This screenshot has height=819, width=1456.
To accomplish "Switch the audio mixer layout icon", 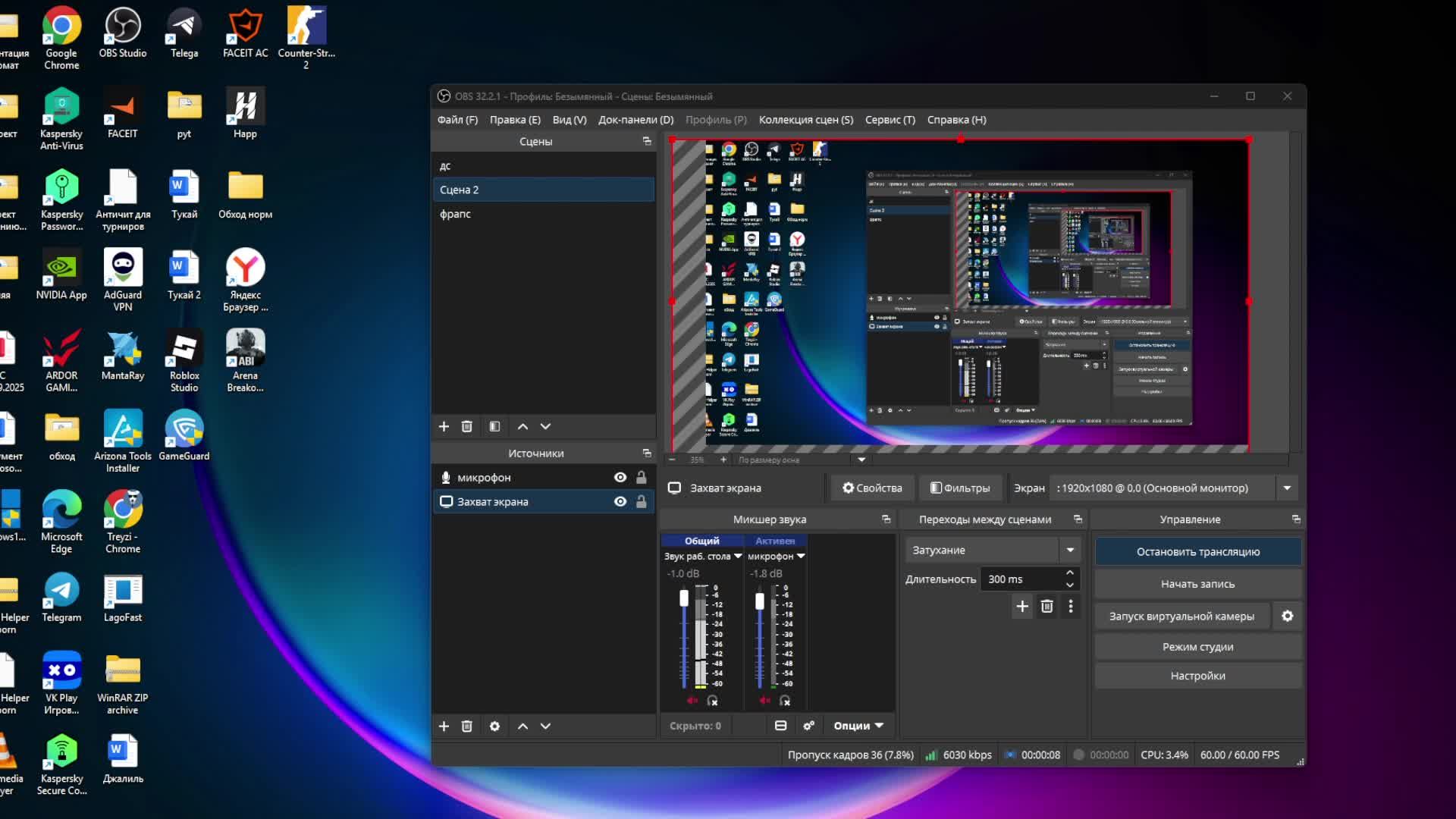I will point(780,726).
